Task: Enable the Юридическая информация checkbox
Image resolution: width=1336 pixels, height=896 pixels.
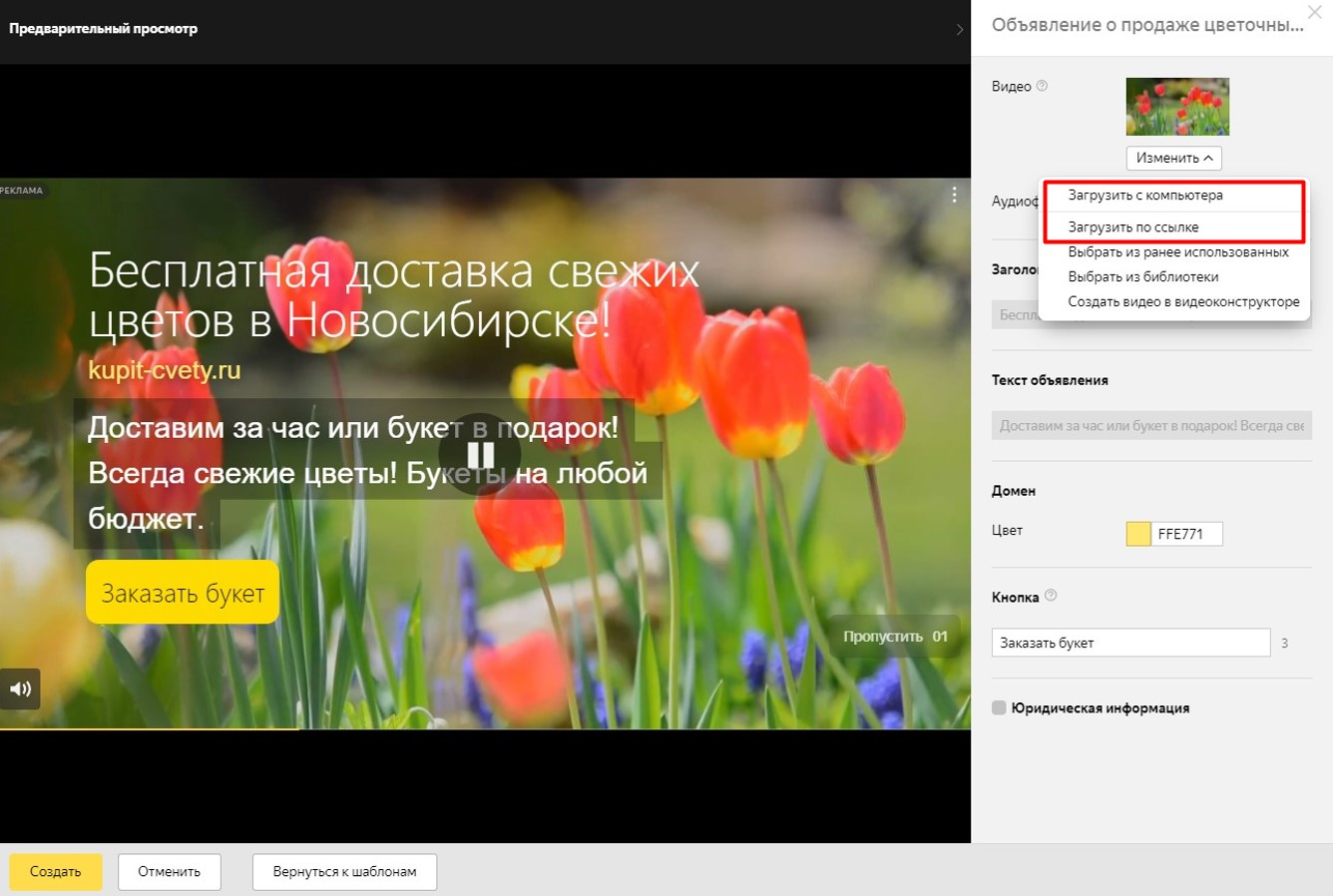Action: (x=999, y=708)
